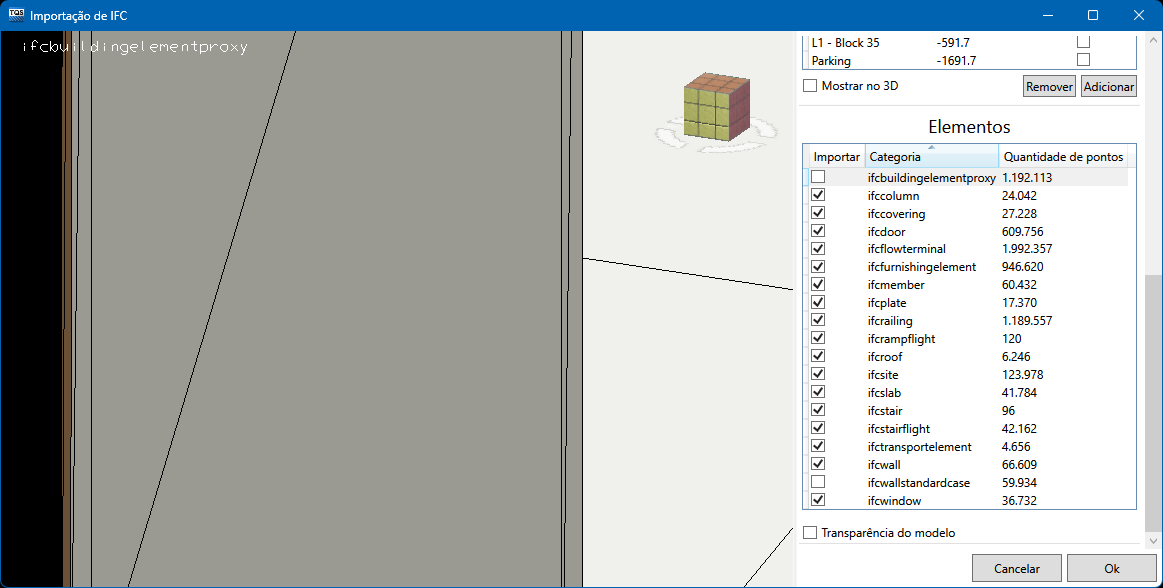
Task: Click the 3D view cube navigator
Action: pos(716,108)
